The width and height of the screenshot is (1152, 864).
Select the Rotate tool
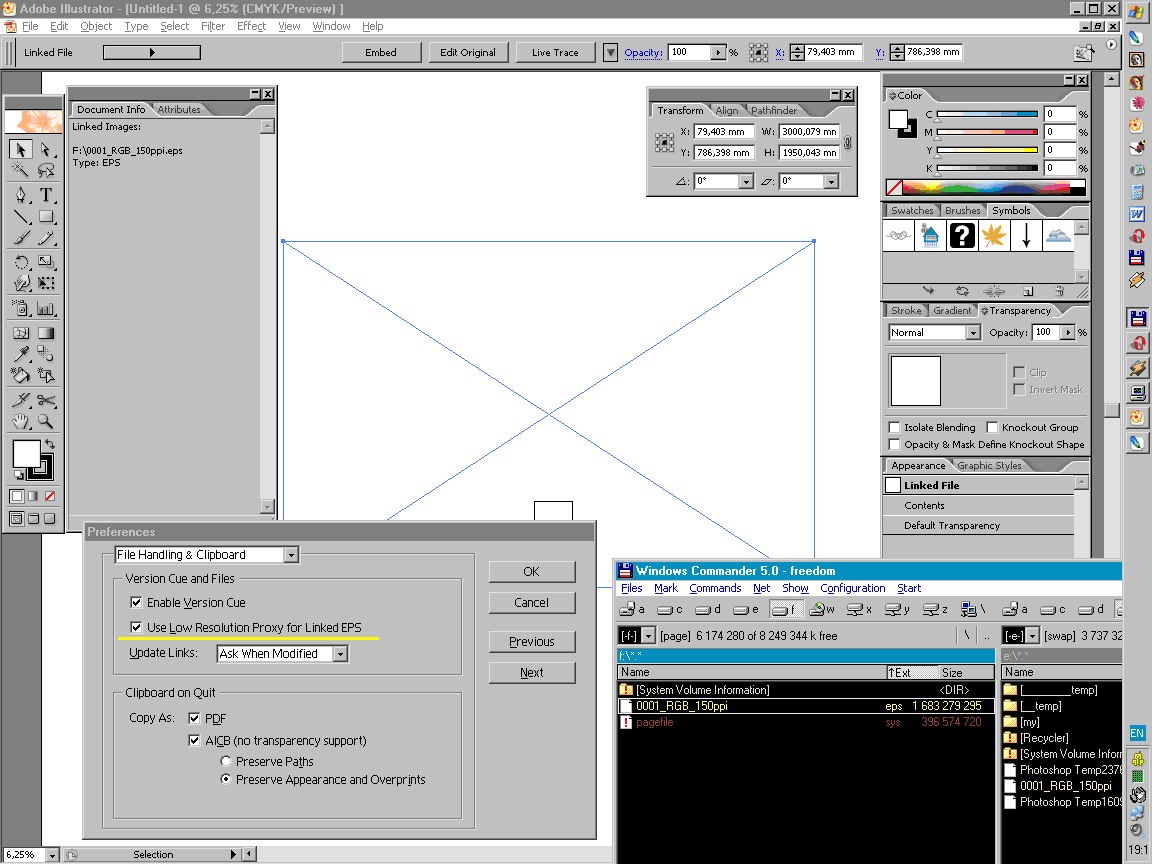click(x=21, y=262)
